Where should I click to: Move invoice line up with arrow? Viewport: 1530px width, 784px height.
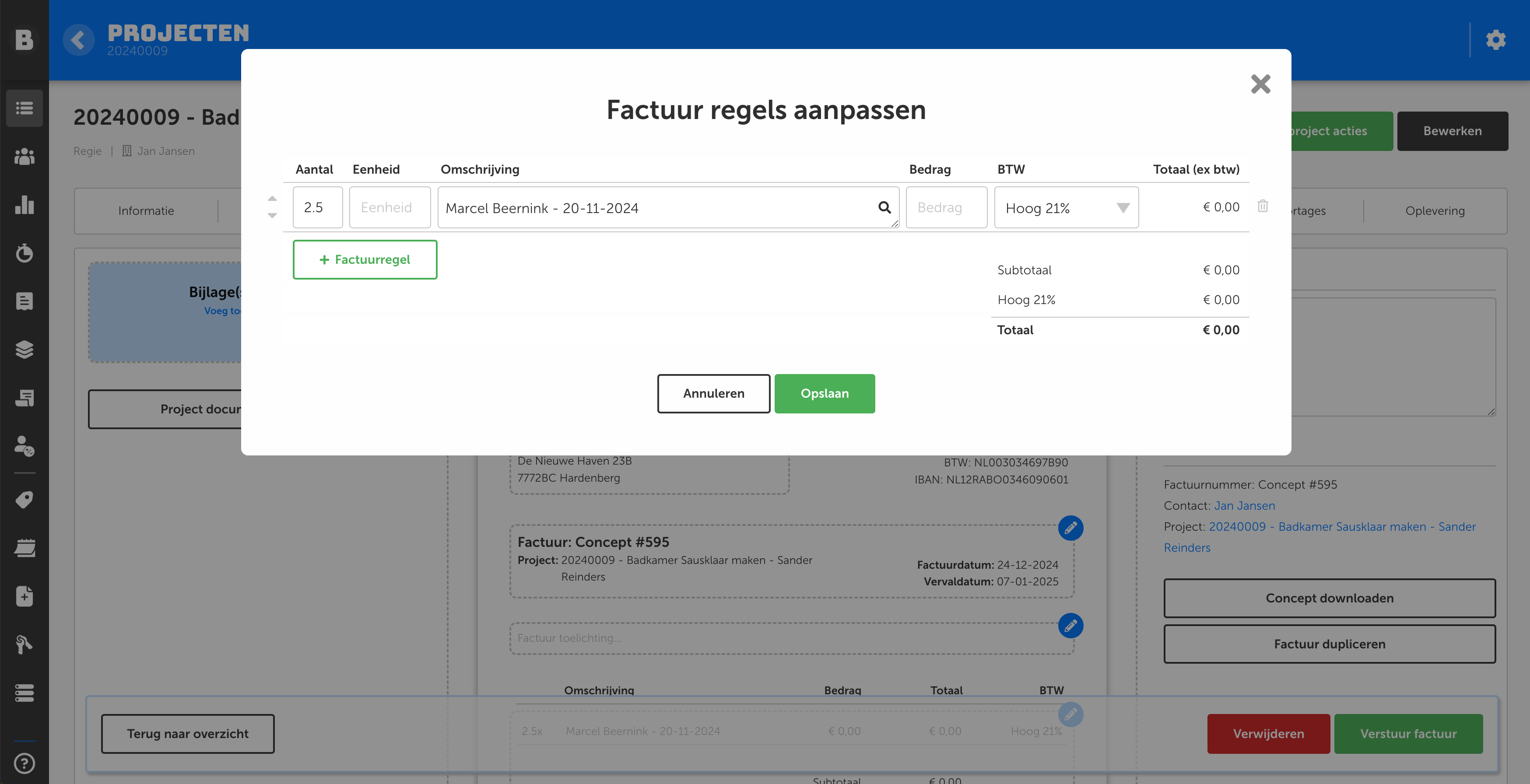(272, 198)
